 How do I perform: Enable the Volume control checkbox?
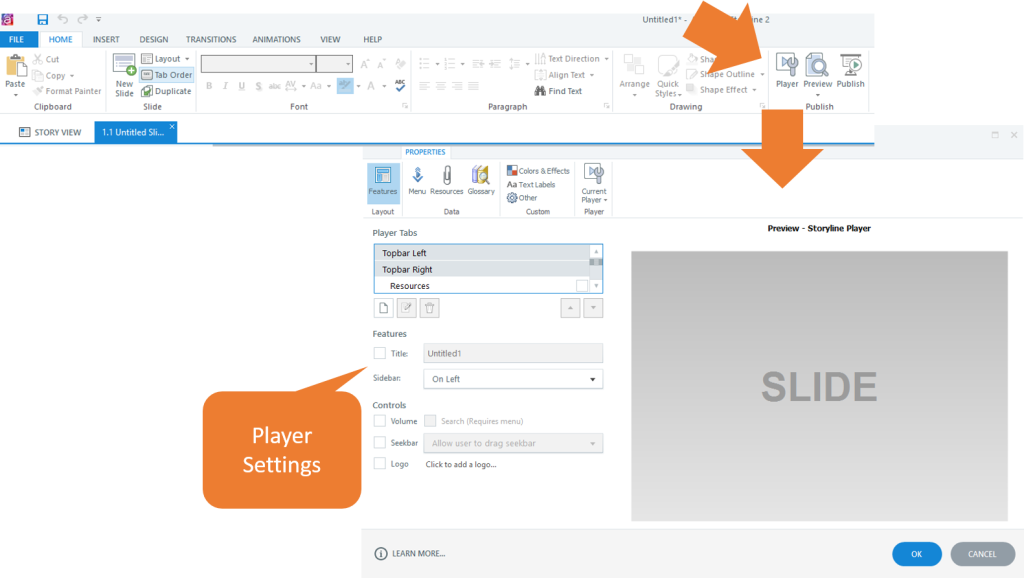[379, 421]
